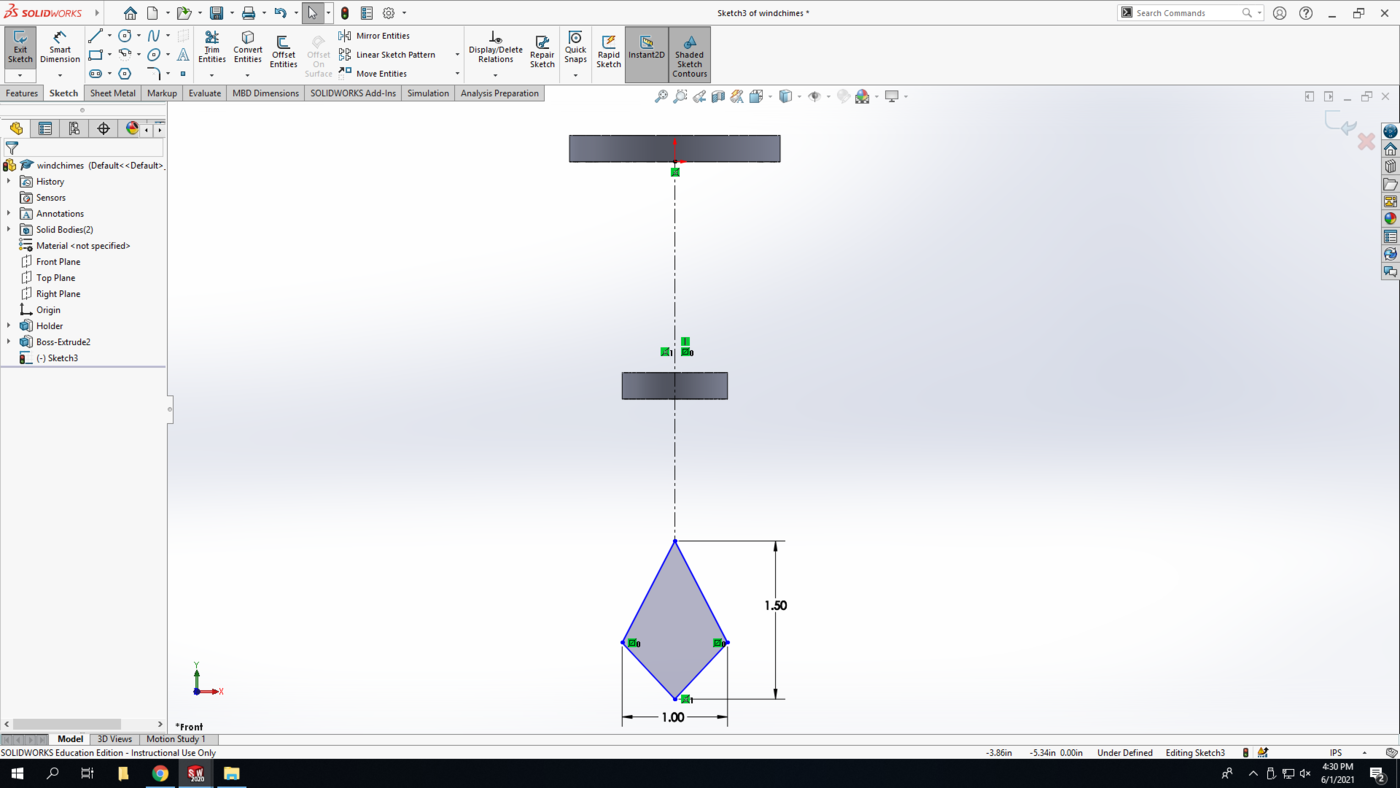Switch to the Motion Study 1 tab
Image resolution: width=1400 pixels, height=788 pixels.
pyautogui.click(x=176, y=739)
